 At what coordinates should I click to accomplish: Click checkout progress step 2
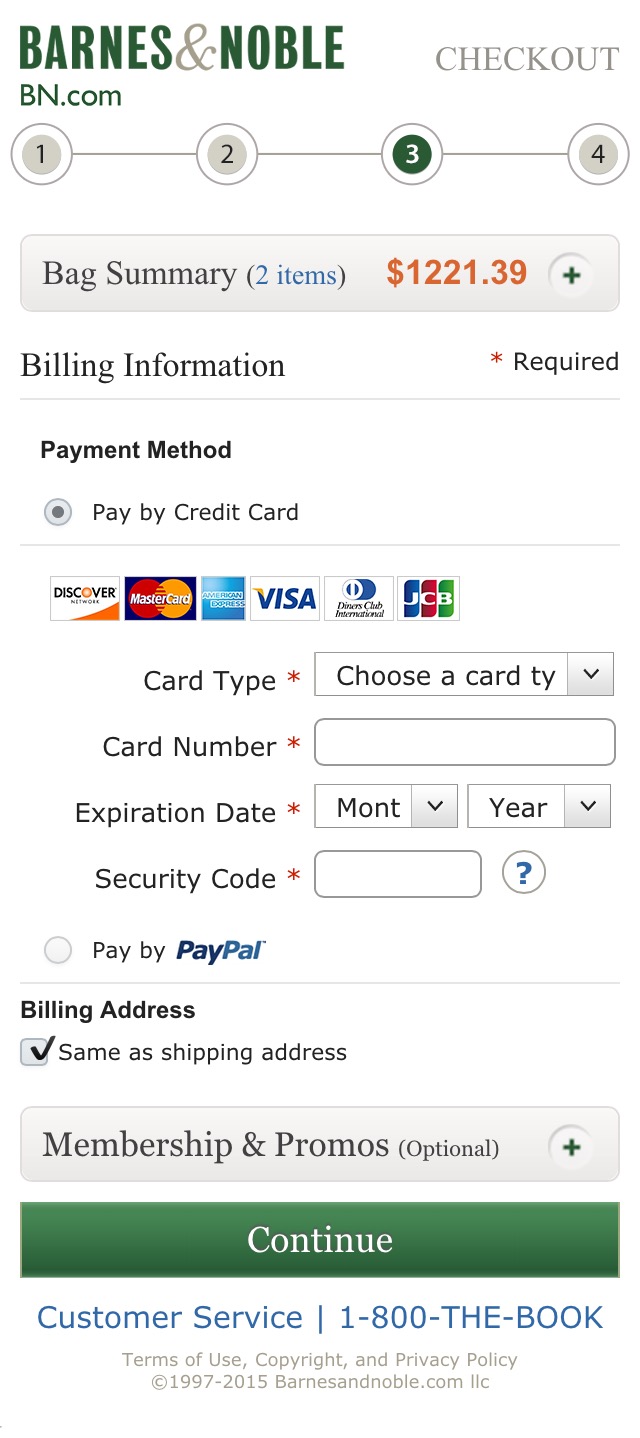(x=227, y=155)
